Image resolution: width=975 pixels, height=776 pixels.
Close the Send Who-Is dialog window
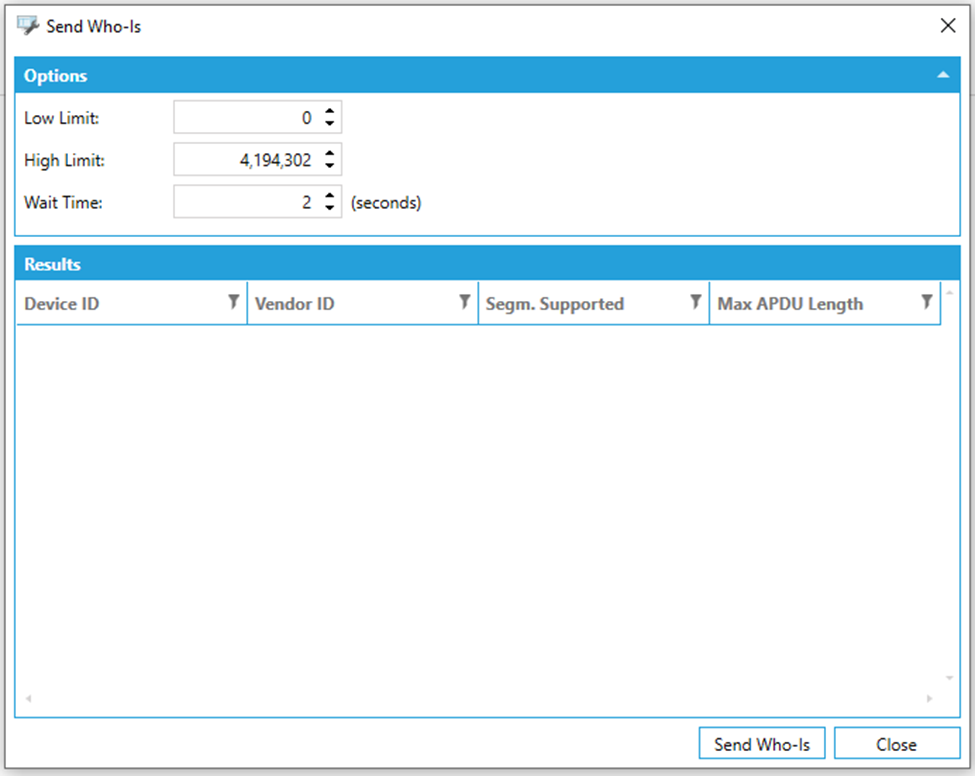pos(948,27)
